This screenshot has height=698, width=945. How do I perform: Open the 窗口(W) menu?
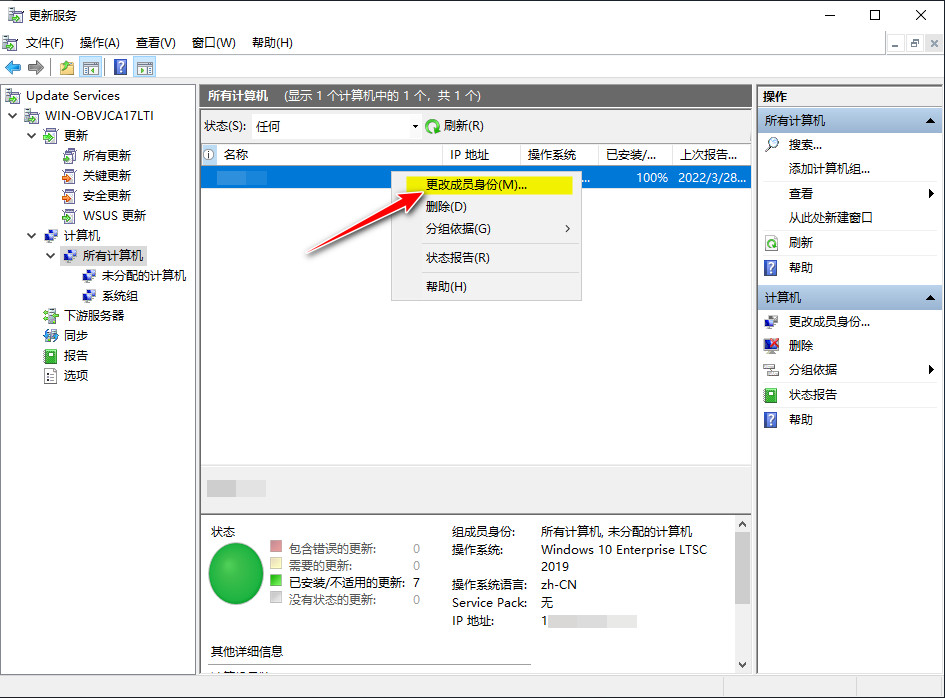(x=213, y=43)
